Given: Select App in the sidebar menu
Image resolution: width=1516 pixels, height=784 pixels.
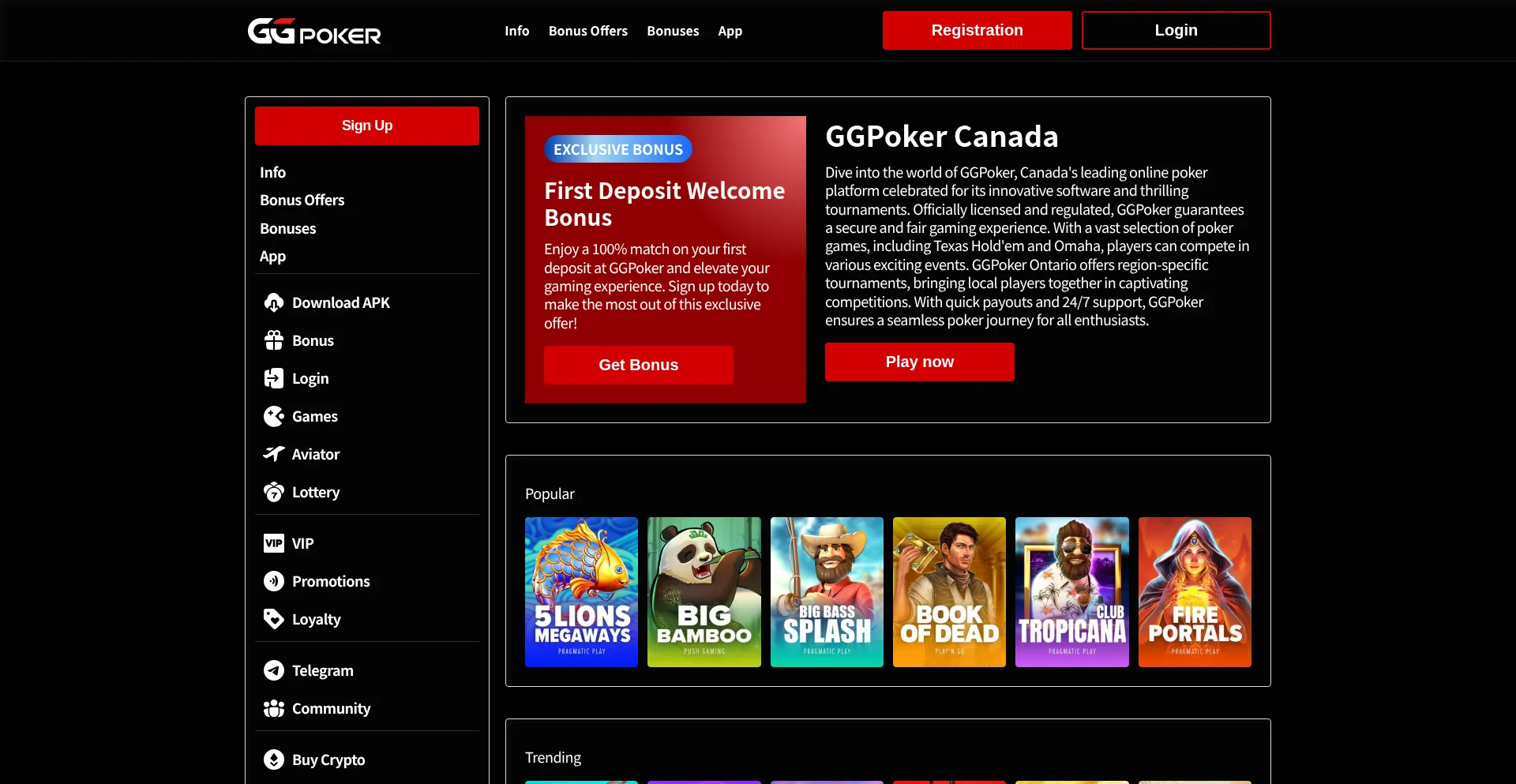Looking at the screenshot, I should [x=273, y=256].
